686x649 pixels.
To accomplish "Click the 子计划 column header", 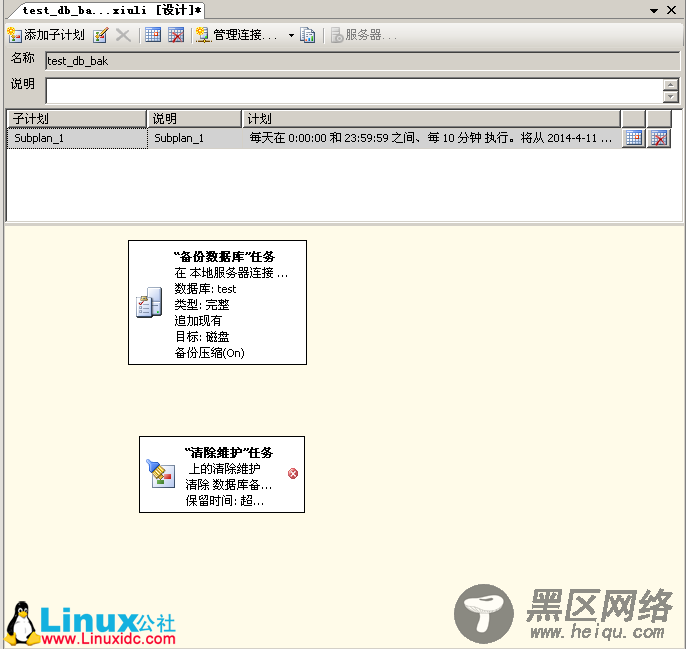I will coord(77,119).
